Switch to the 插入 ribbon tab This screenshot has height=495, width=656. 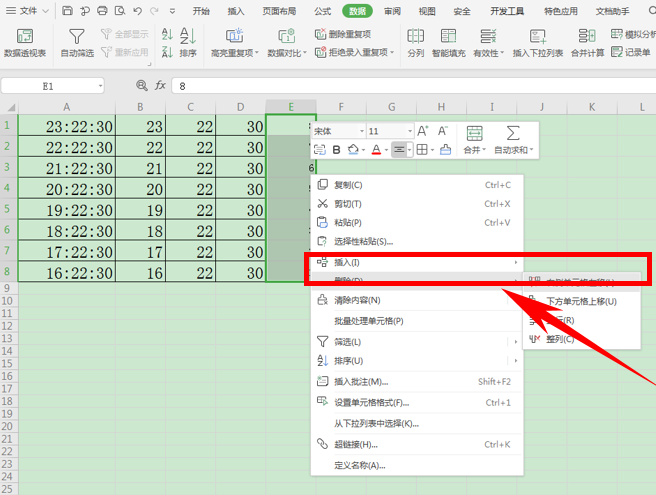point(236,11)
